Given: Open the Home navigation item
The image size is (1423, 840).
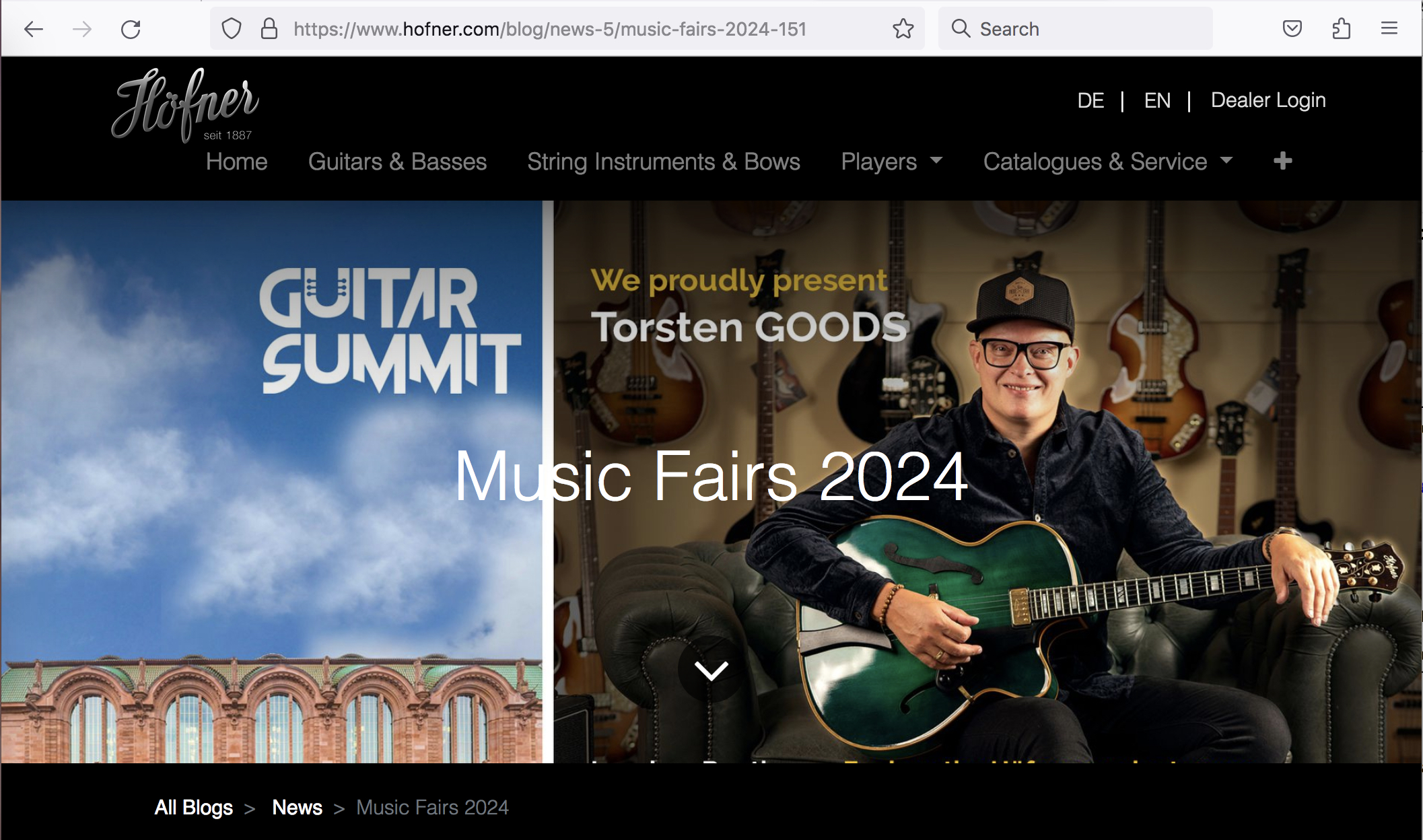Looking at the screenshot, I should click(x=237, y=162).
